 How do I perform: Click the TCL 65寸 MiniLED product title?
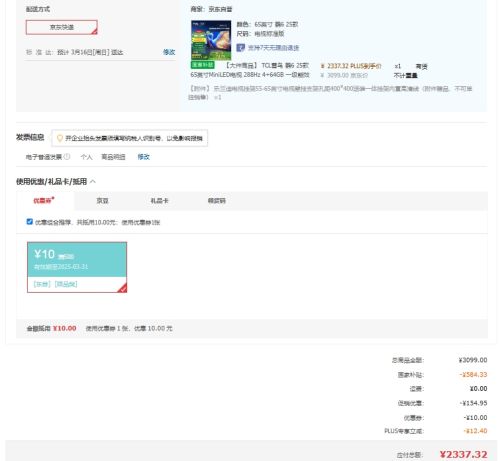[x=250, y=70]
